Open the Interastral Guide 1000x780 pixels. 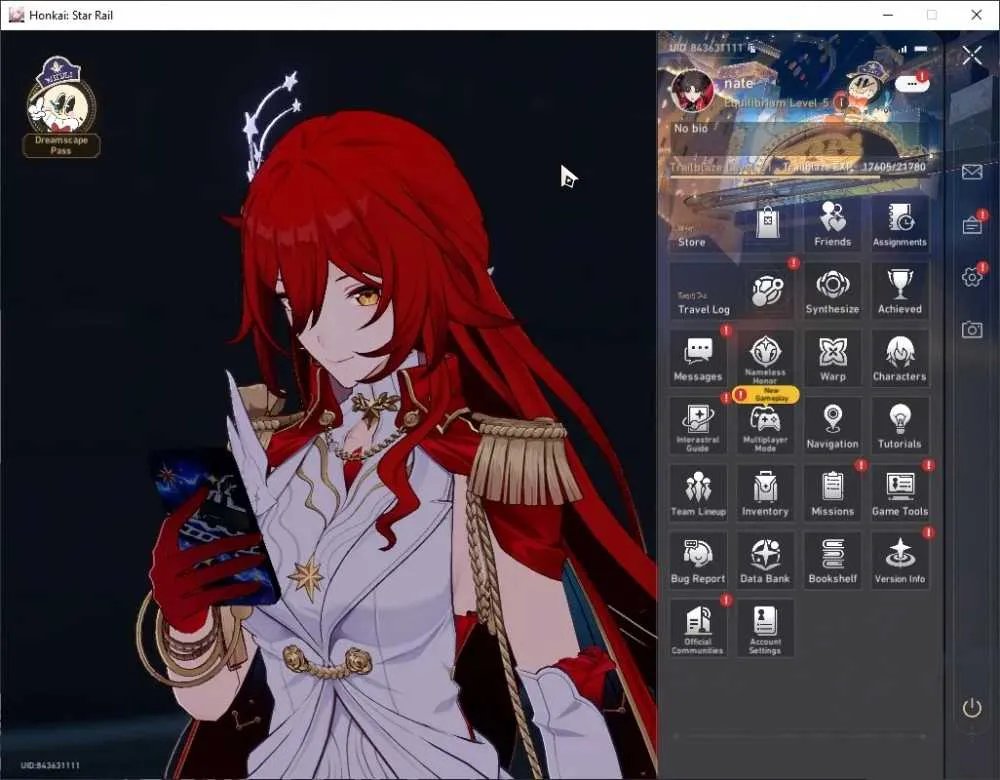(x=698, y=426)
